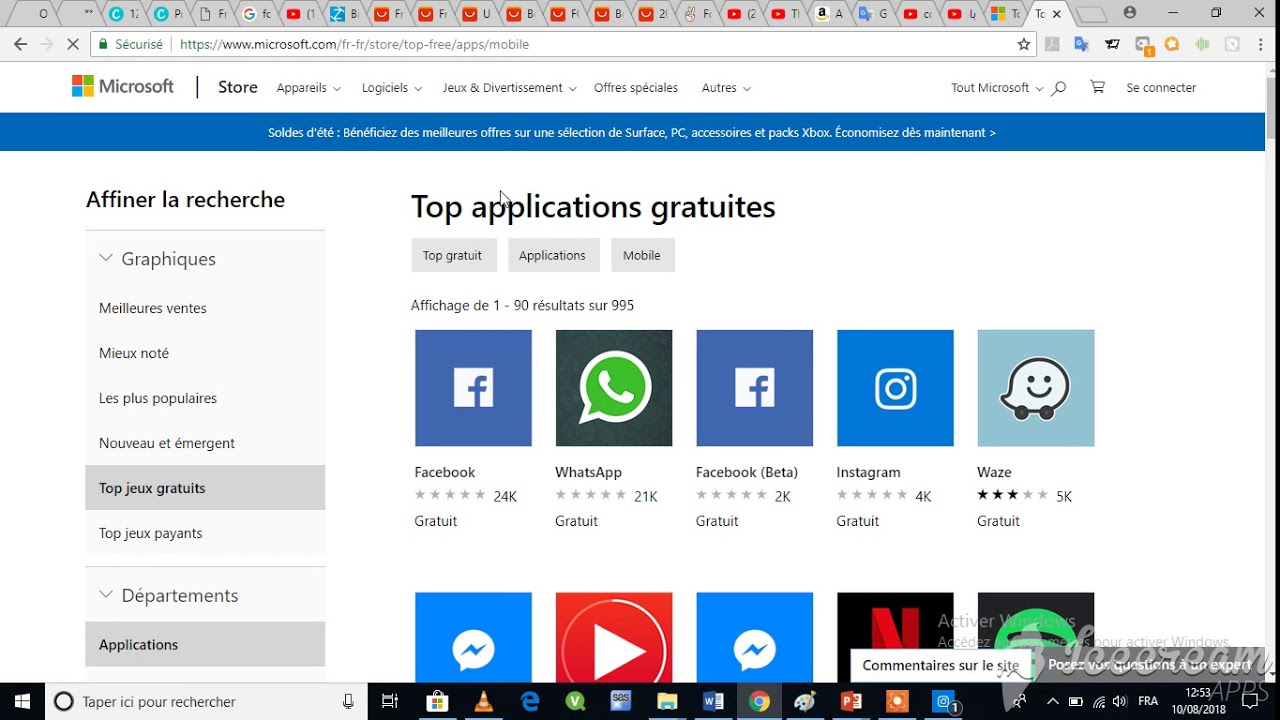This screenshot has width=1280, height=720.
Task: Open the red play-button app tile
Action: click(x=614, y=637)
